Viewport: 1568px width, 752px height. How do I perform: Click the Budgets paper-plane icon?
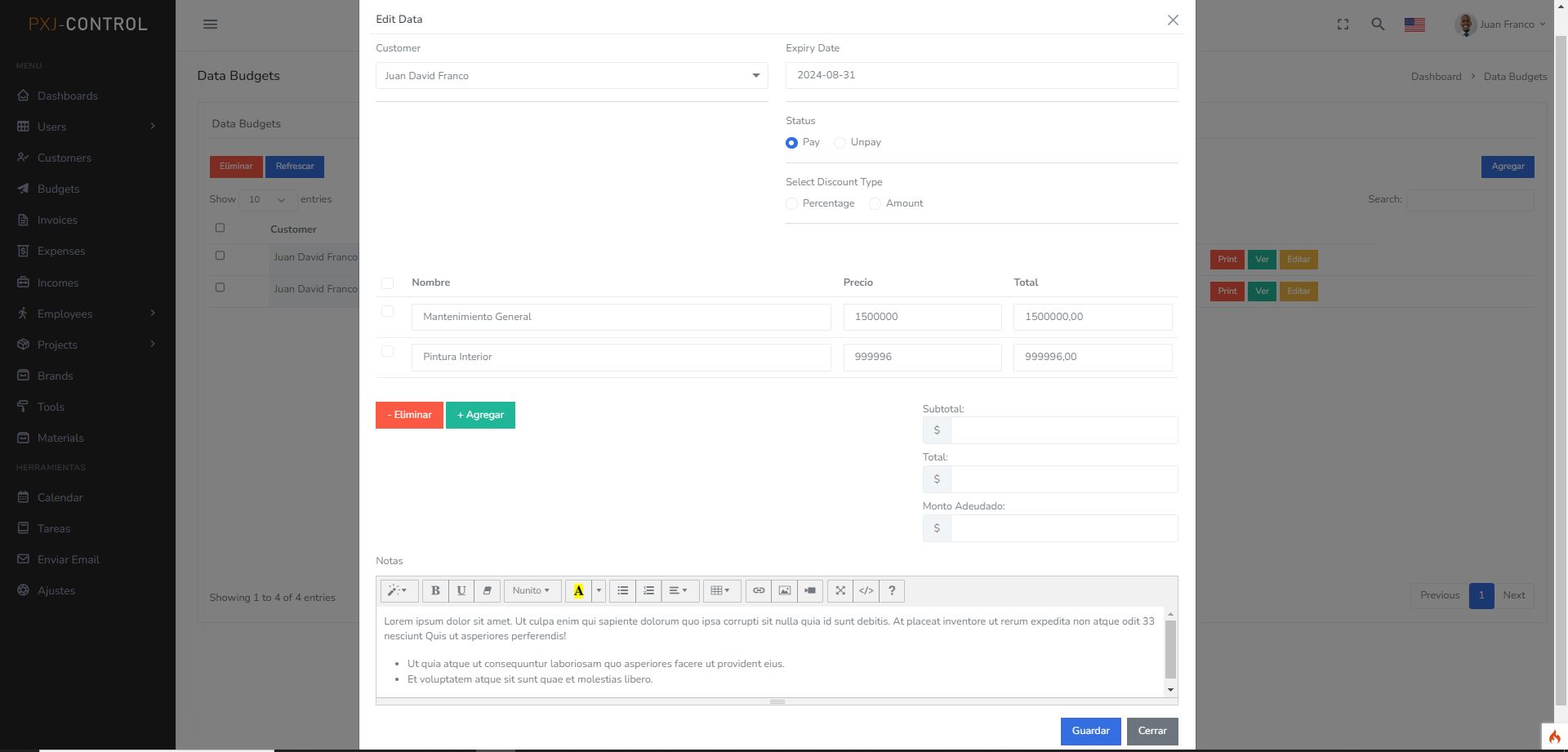[23, 189]
